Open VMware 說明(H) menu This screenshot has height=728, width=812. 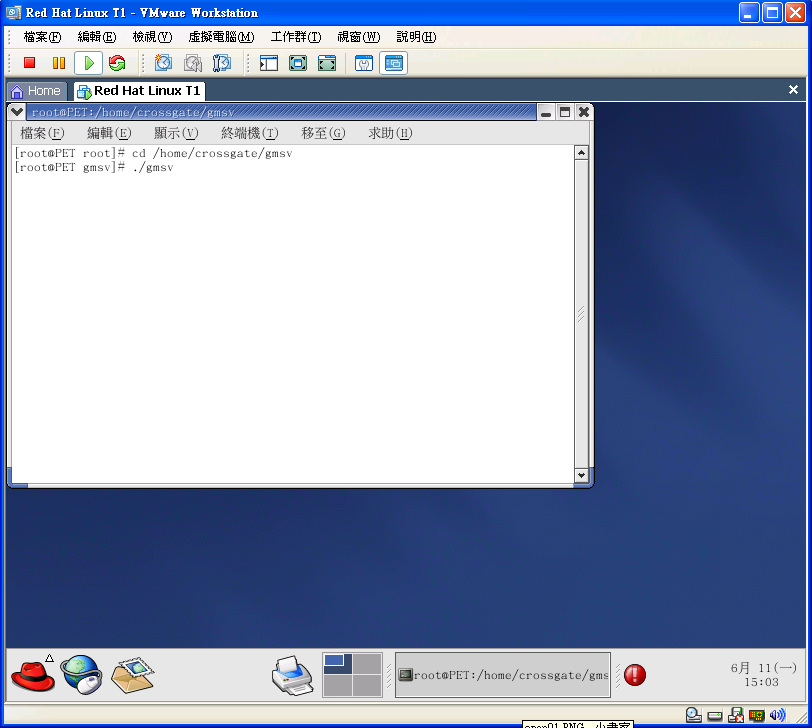(x=416, y=37)
